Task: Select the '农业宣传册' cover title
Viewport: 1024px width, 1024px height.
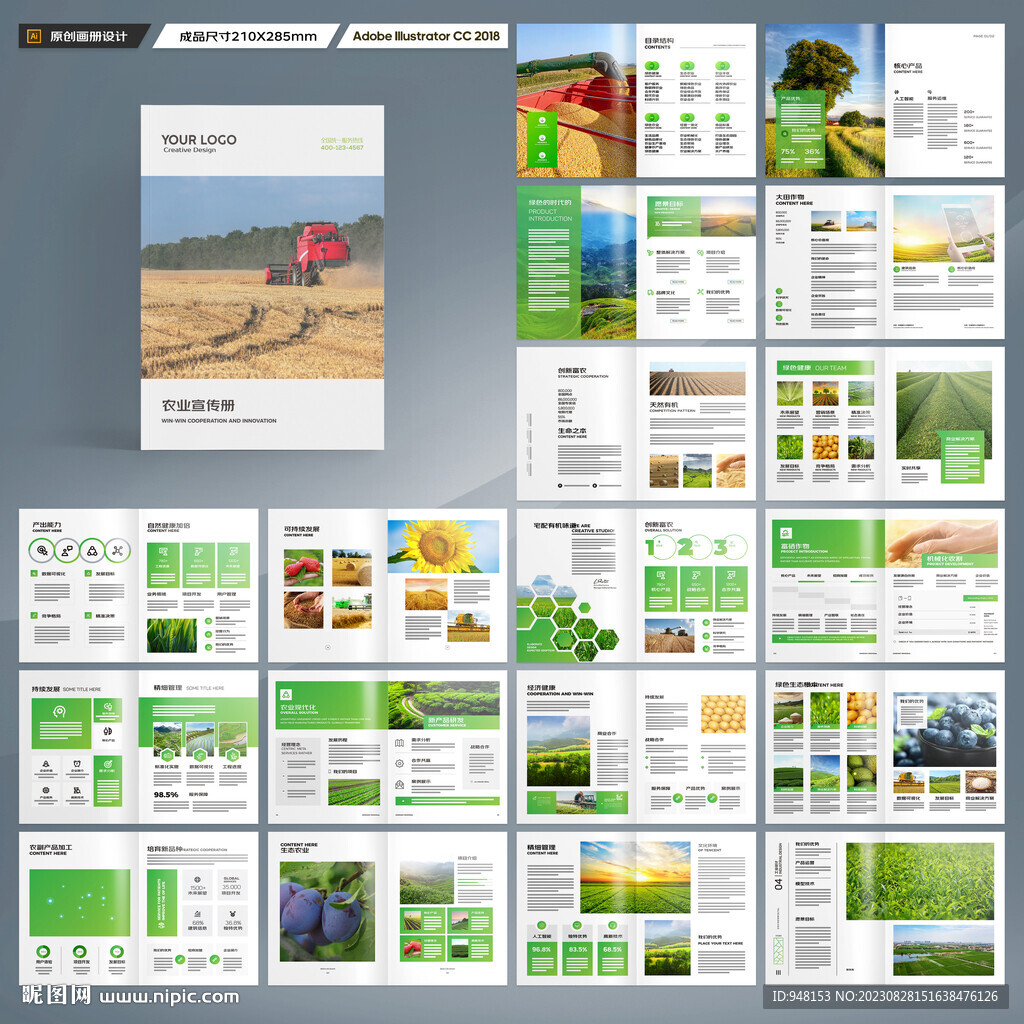Action: (198, 406)
